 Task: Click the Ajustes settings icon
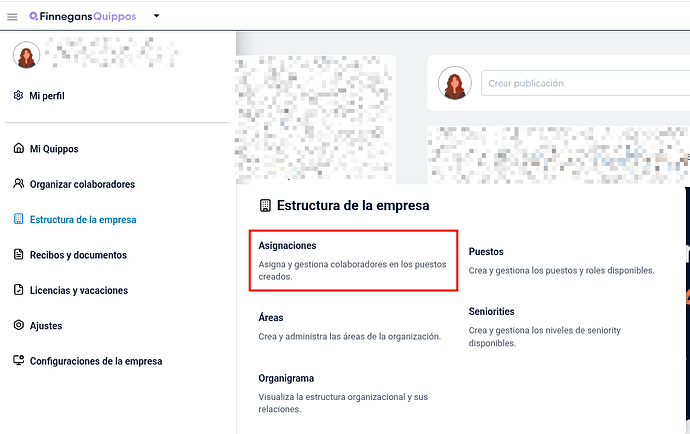pyautogui.click(x=18, y=325)
